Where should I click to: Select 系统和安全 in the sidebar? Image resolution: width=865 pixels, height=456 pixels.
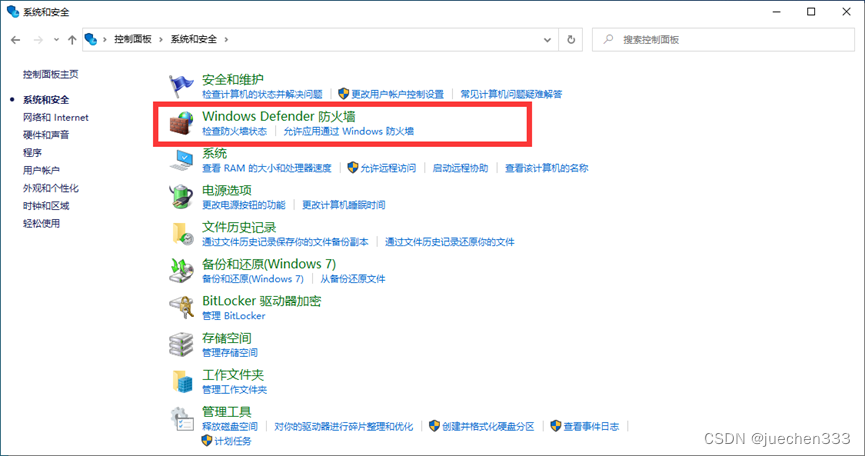[46, 99]
